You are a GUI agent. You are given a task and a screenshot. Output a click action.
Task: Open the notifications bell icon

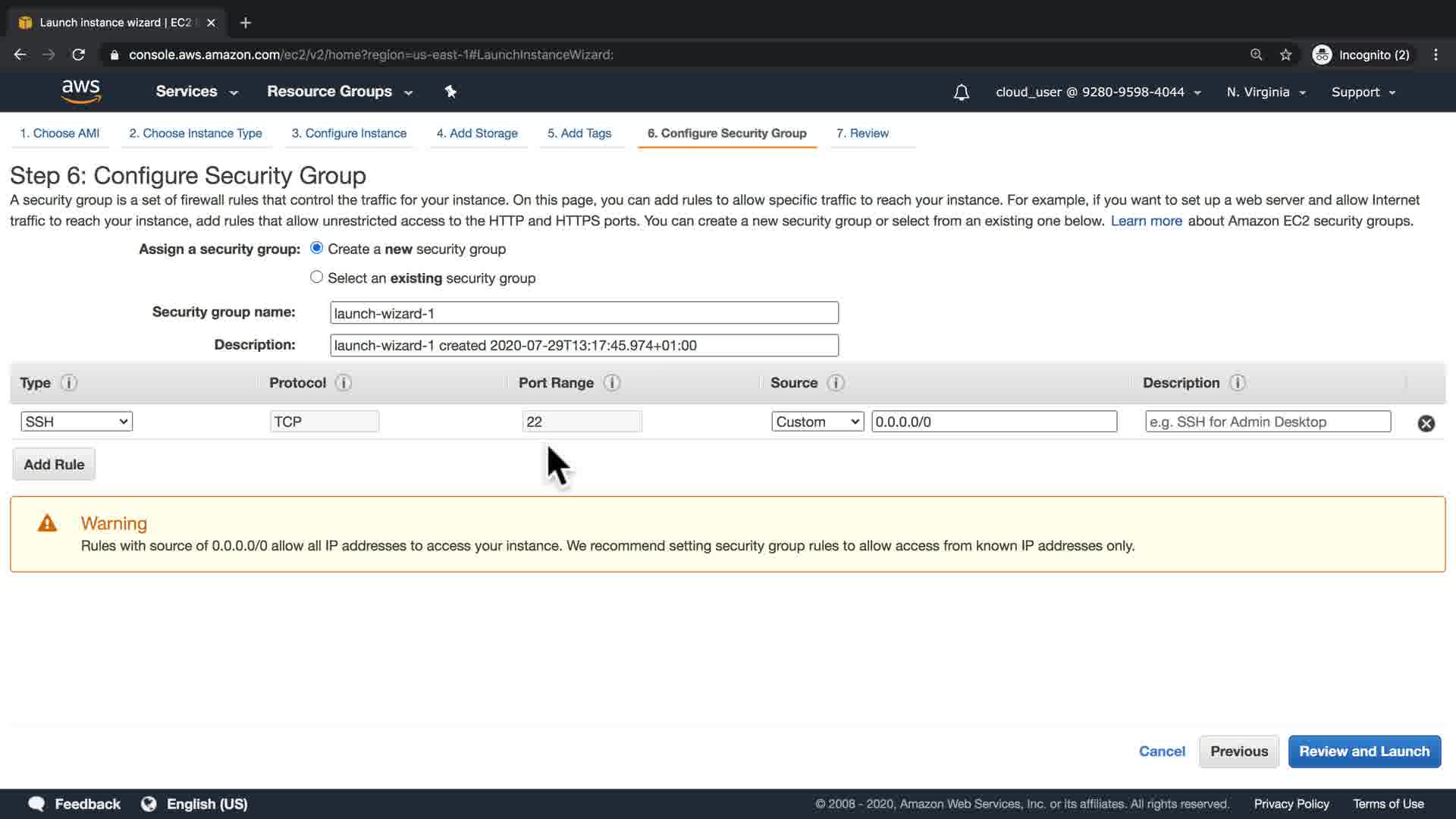961,93
